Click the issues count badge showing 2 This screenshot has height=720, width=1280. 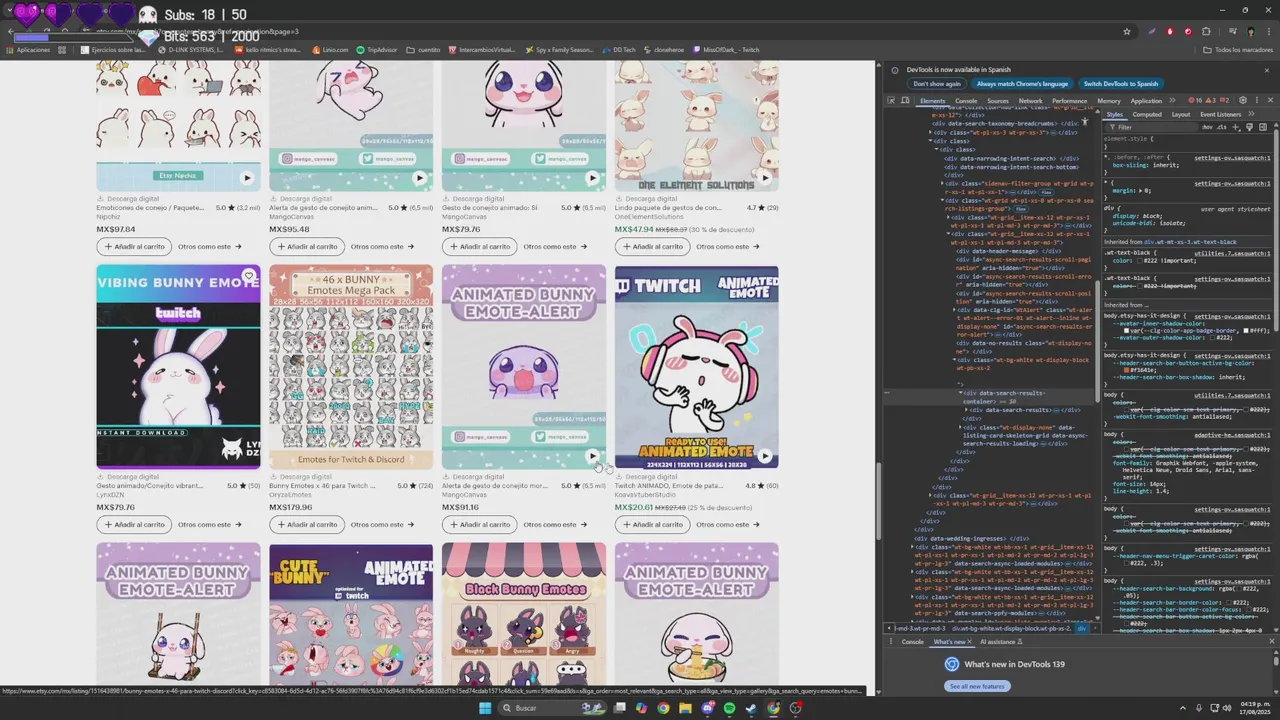1225,101
